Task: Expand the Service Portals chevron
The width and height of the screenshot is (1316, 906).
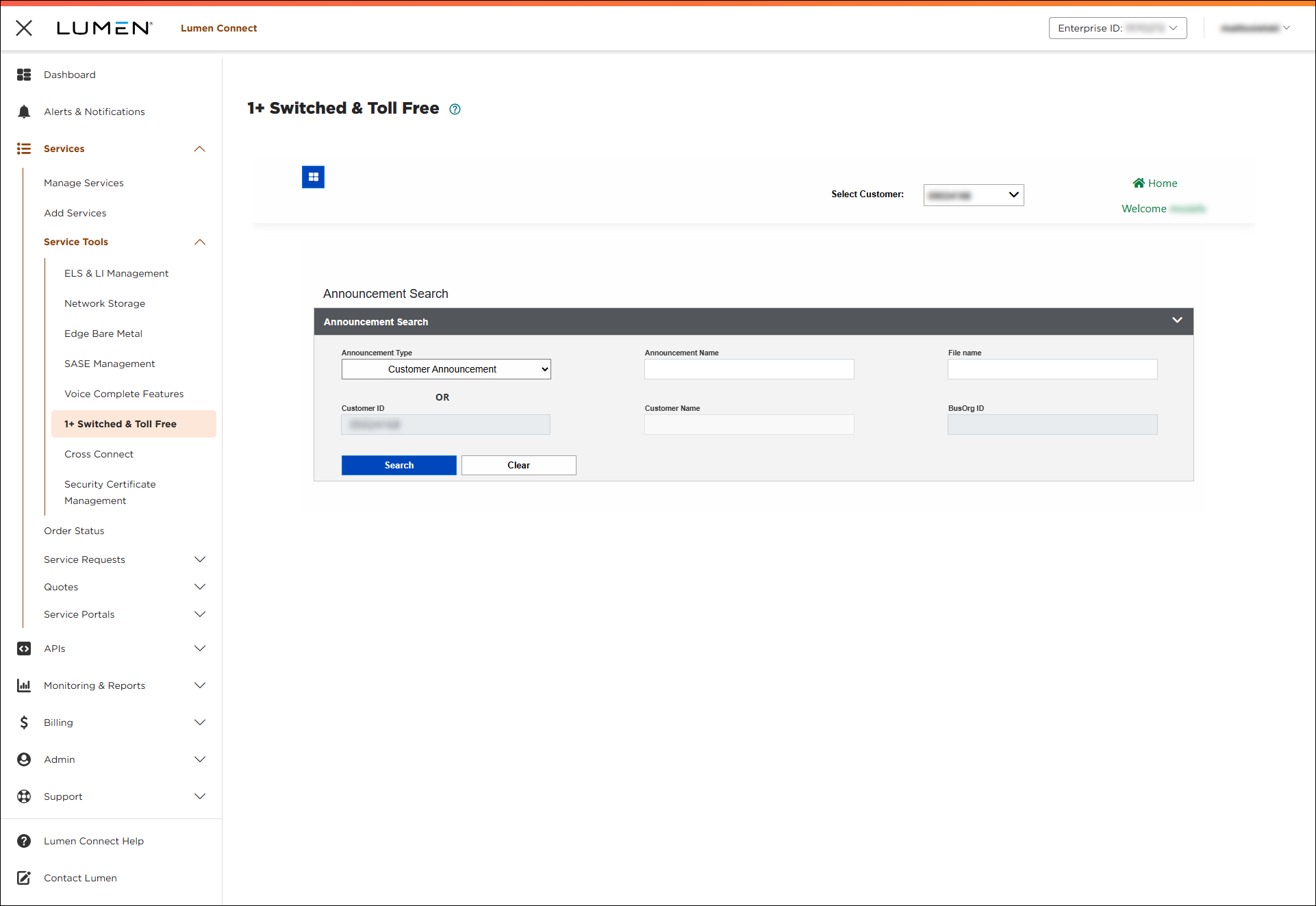Action: pos(200,614)
